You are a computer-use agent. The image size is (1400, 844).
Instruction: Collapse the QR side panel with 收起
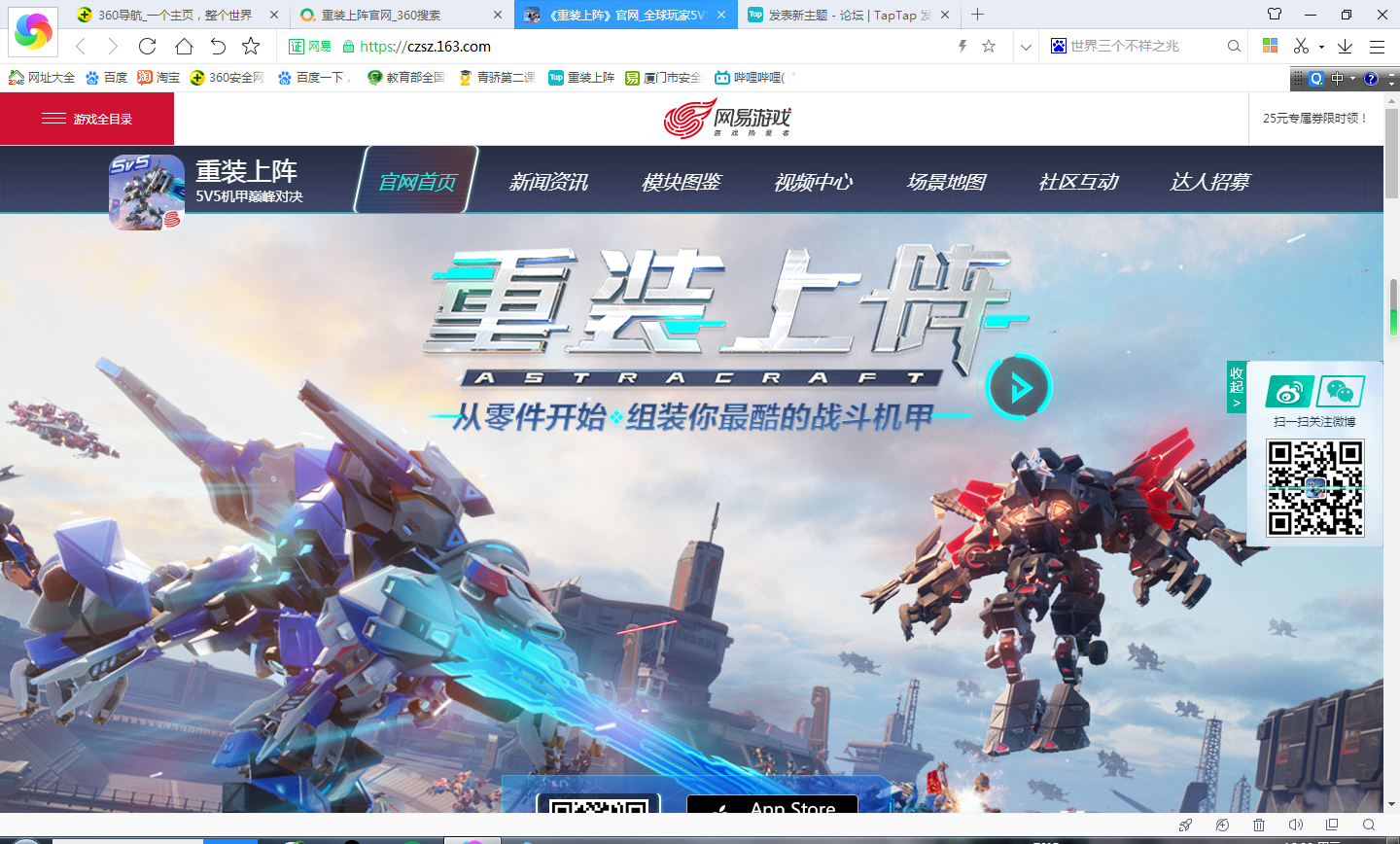(x=1237, y=387)
